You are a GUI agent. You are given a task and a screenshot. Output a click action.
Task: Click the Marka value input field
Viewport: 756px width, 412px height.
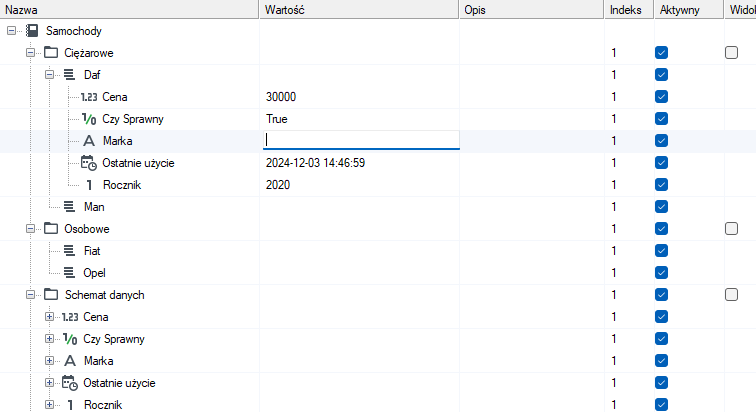tap(361, 140)
